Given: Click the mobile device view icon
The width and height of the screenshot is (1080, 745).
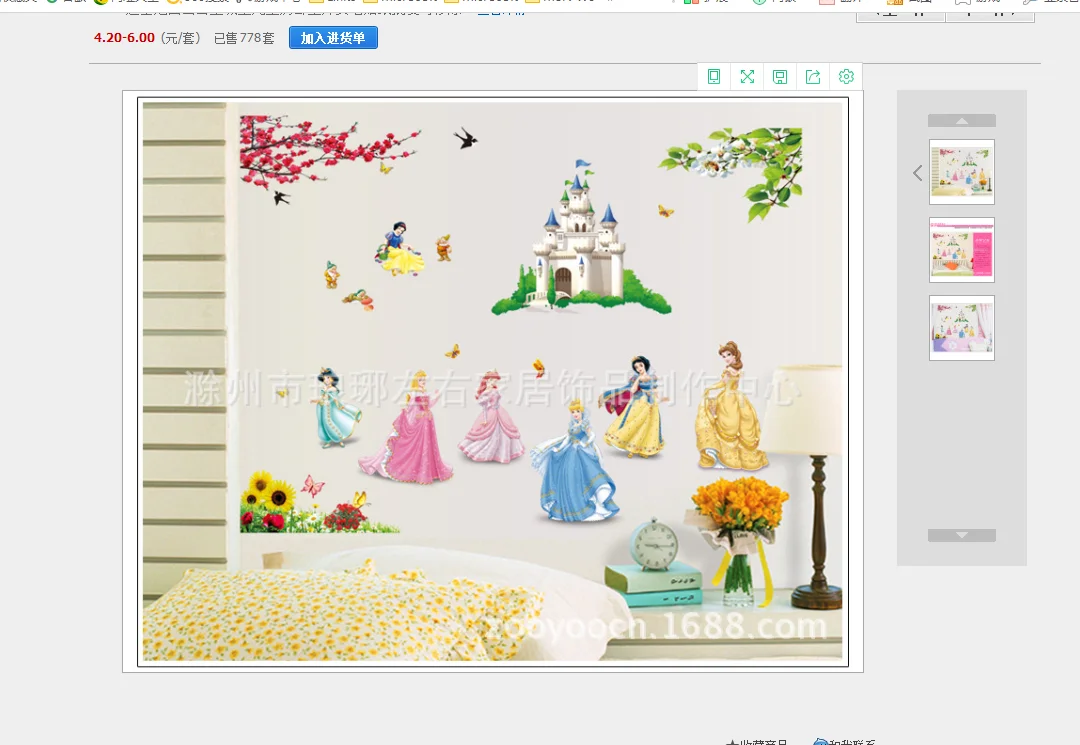Looking at the screenshot, I should (714, 76).
